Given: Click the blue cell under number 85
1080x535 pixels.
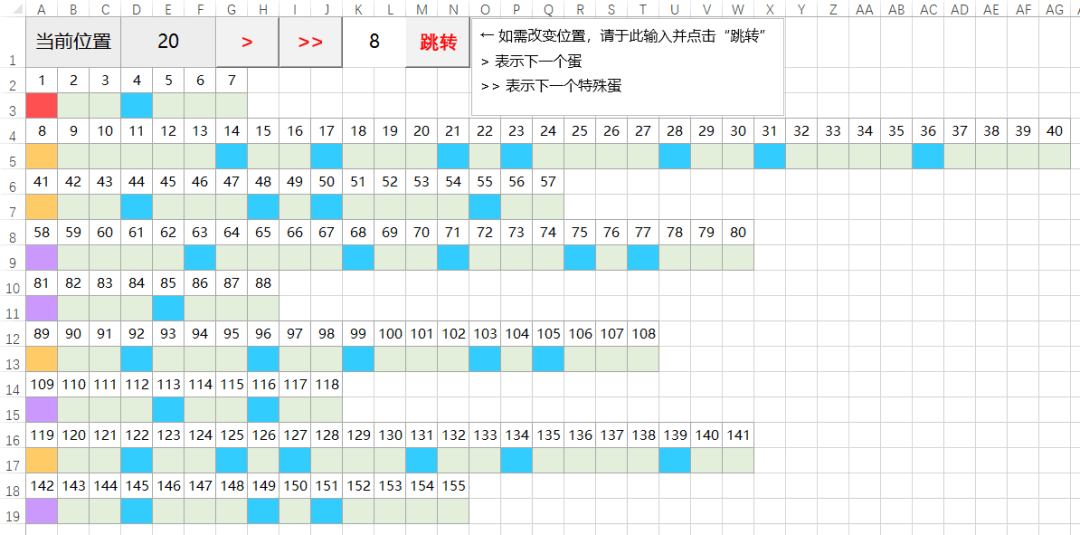Looking at the screenshot, I should 169,308.
